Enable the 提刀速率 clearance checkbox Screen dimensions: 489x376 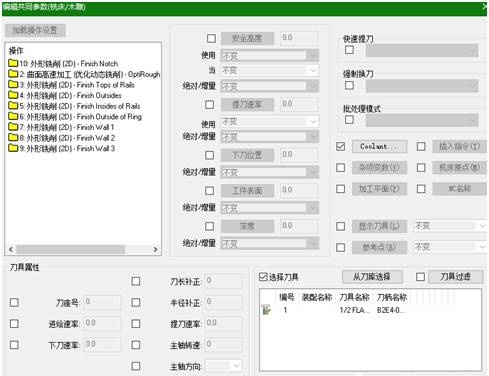pyautogui.click(x=209, y=105)
